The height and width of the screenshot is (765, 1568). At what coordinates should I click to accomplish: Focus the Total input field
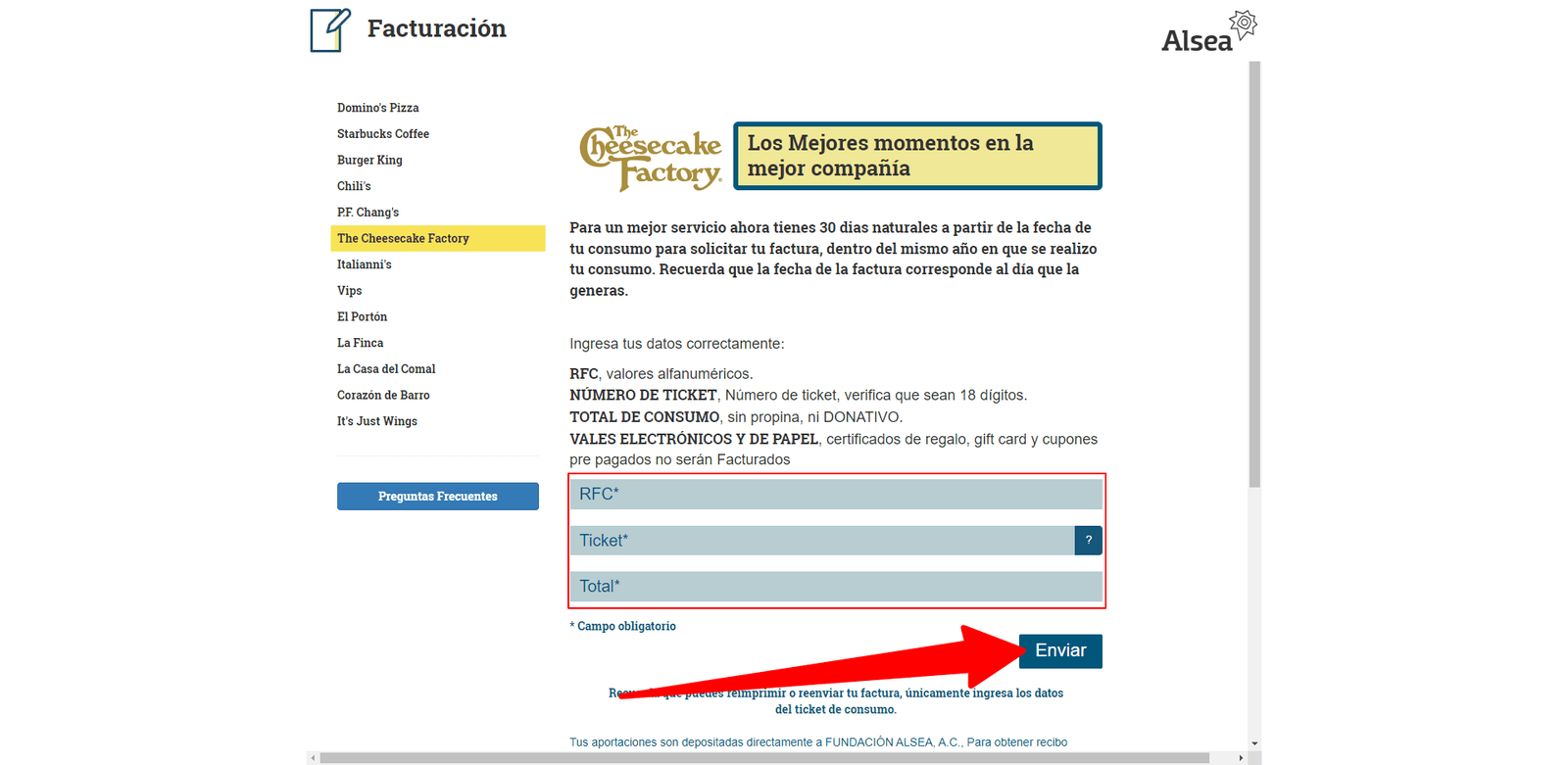point(836,587)
